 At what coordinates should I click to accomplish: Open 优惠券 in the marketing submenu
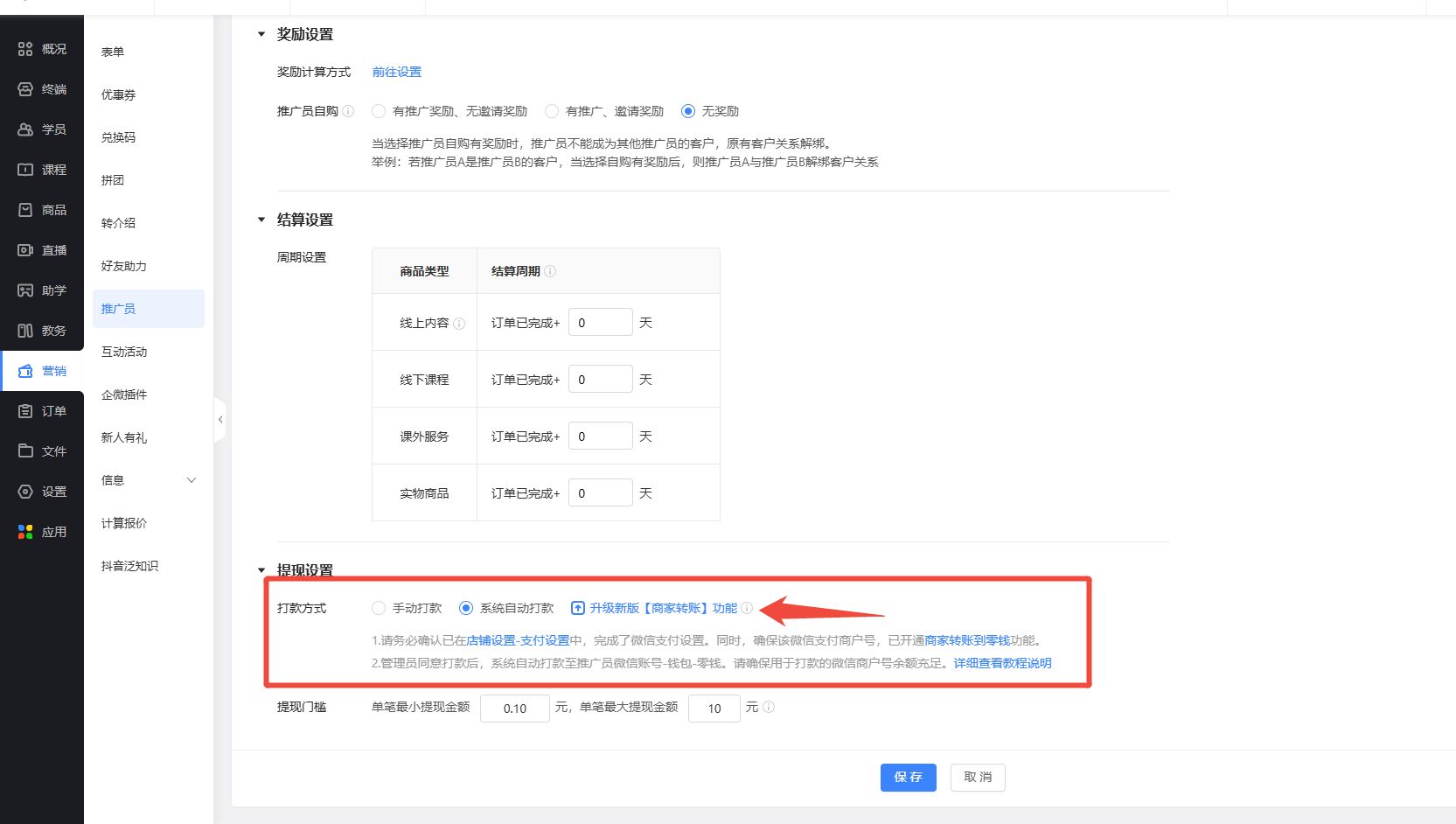[x=118, y=94]
